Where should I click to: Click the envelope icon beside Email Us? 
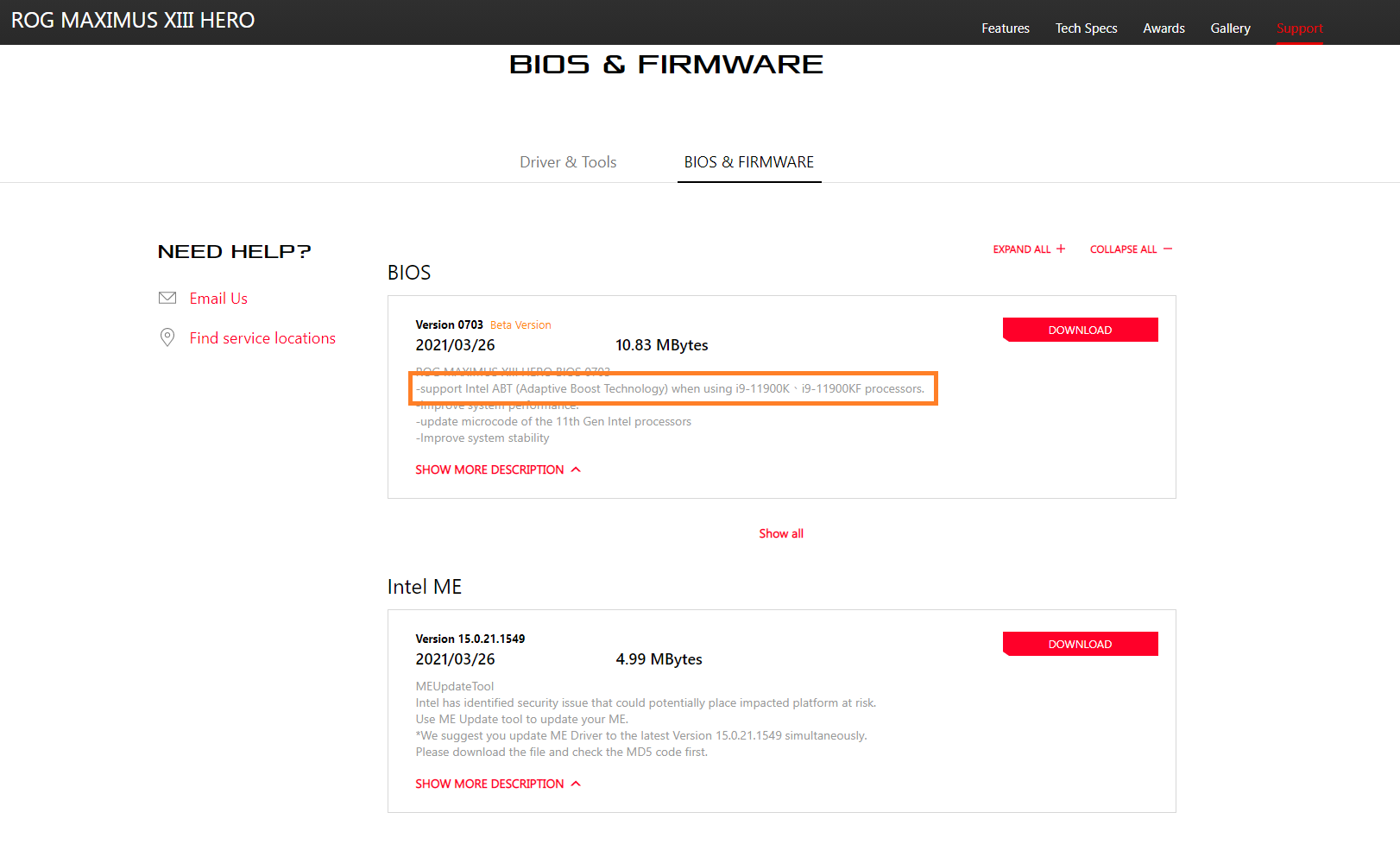[x=167, y=298]
